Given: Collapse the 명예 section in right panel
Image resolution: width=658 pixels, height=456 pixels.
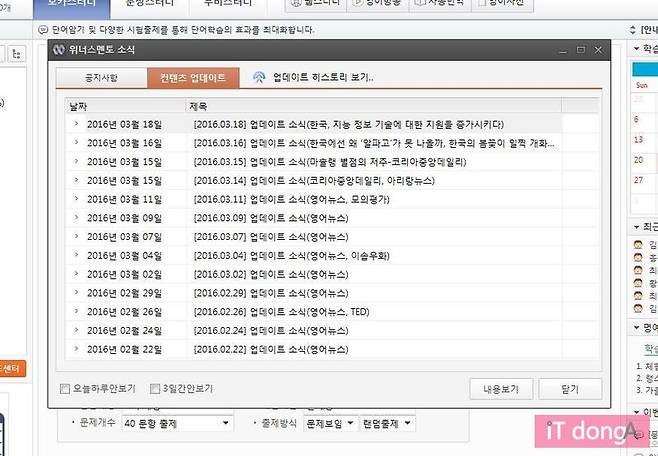Looking at the screenshot, I should click(636, 327).
